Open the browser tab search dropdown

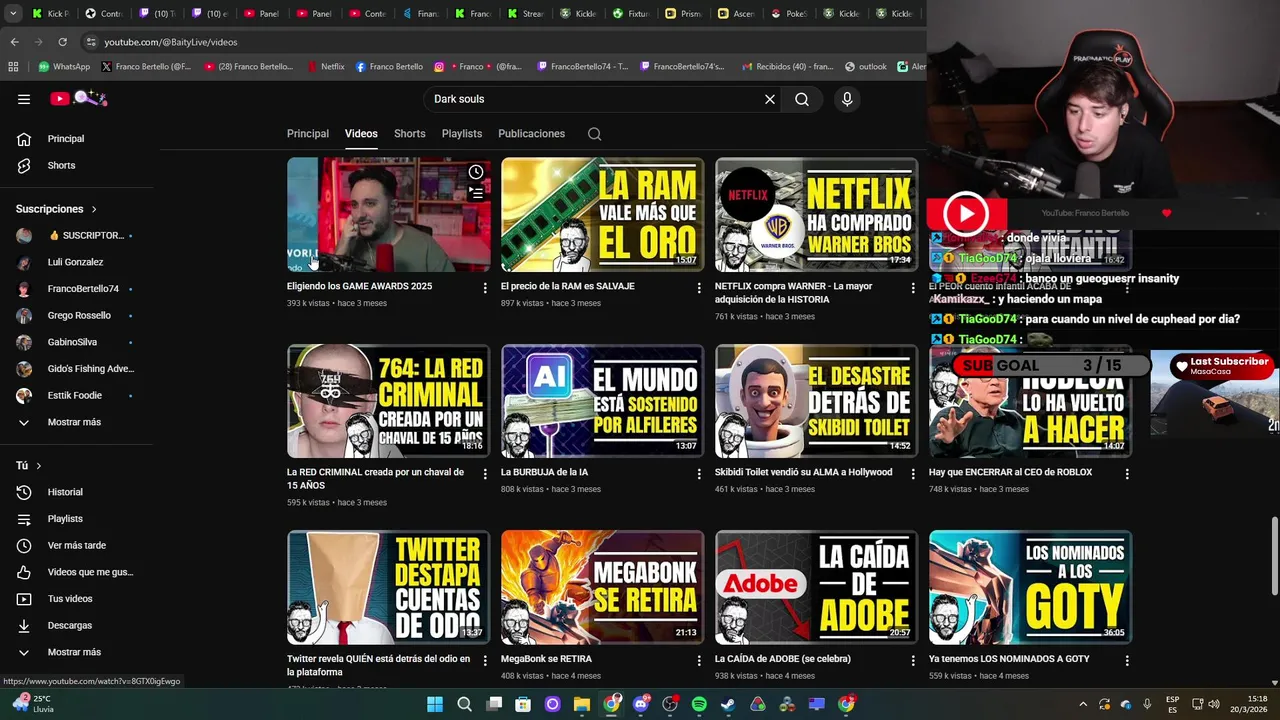click(x=13, y=14)
